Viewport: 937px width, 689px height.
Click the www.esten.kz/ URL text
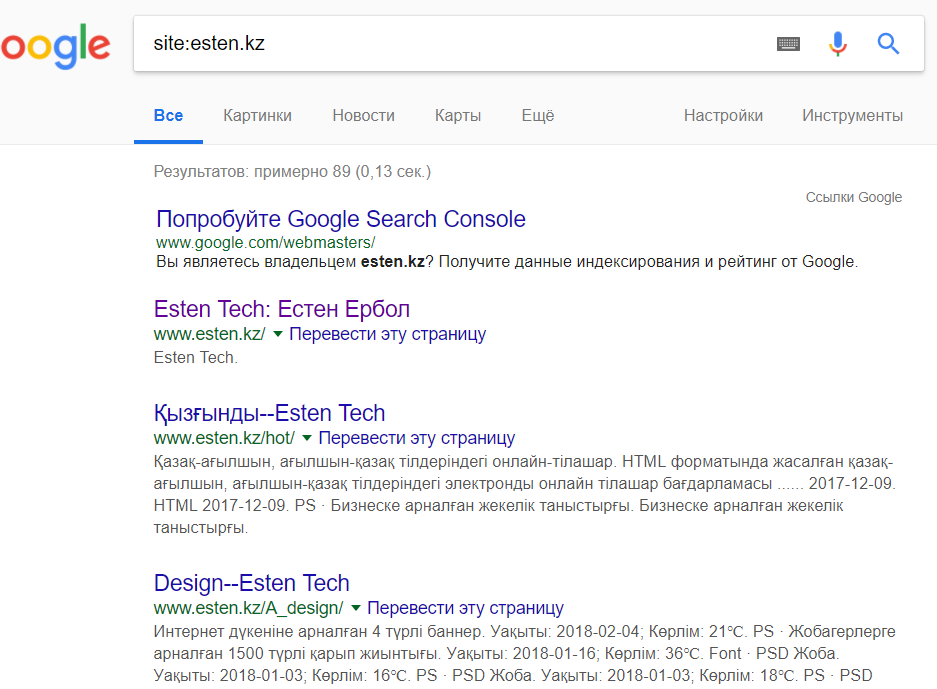coord(209,334)
